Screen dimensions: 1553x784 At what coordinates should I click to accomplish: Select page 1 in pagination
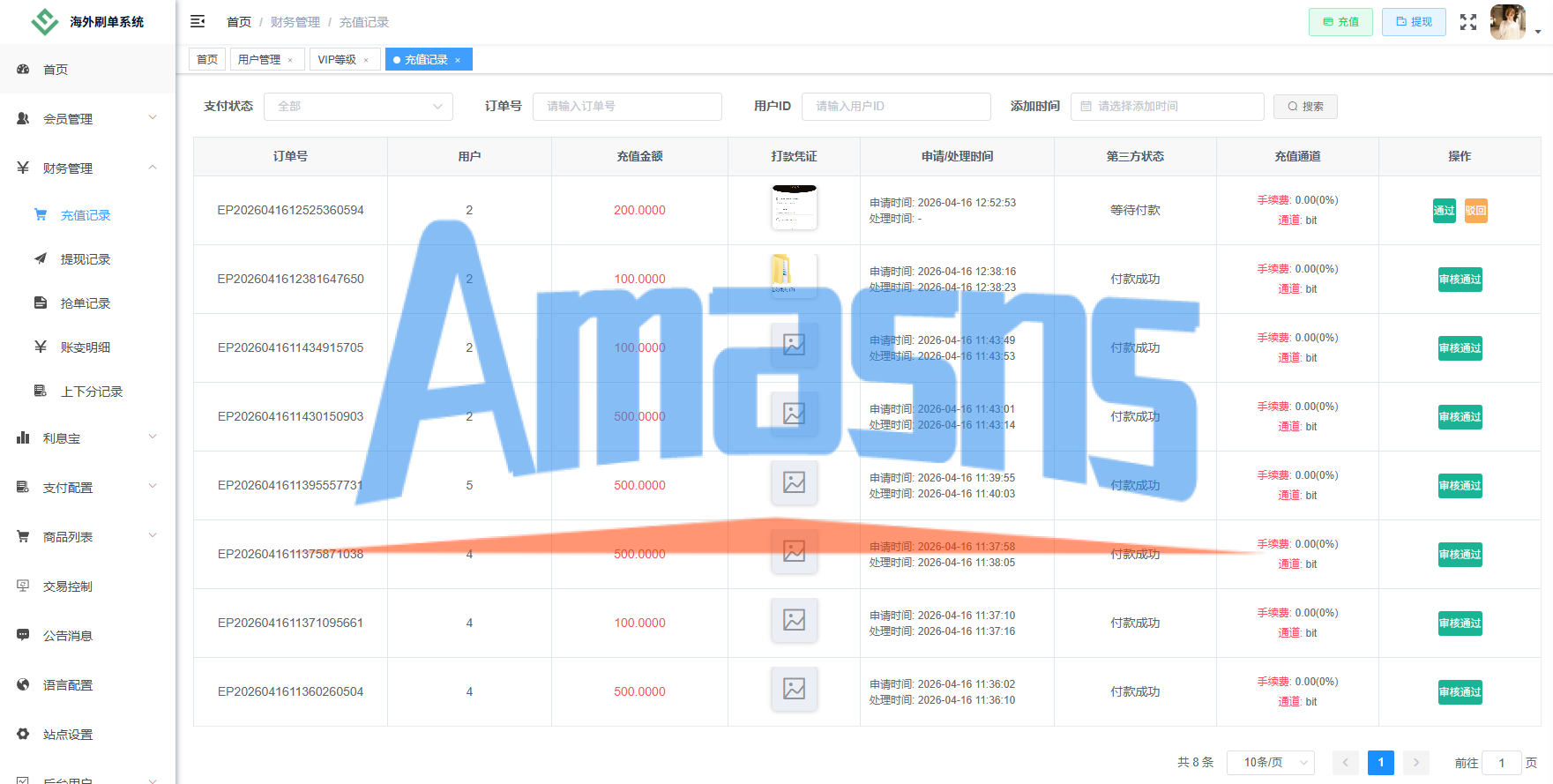1381,763
